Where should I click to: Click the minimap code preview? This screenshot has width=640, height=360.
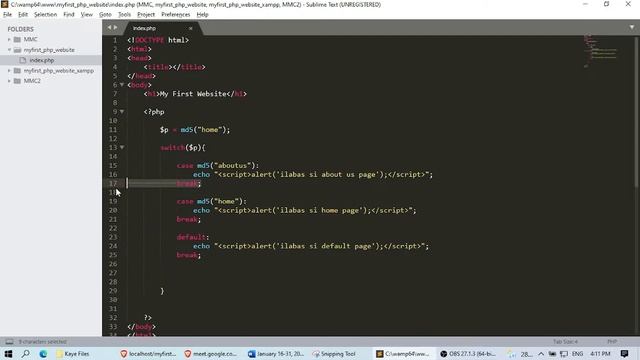pyautogui.click(x=600, y=51)
